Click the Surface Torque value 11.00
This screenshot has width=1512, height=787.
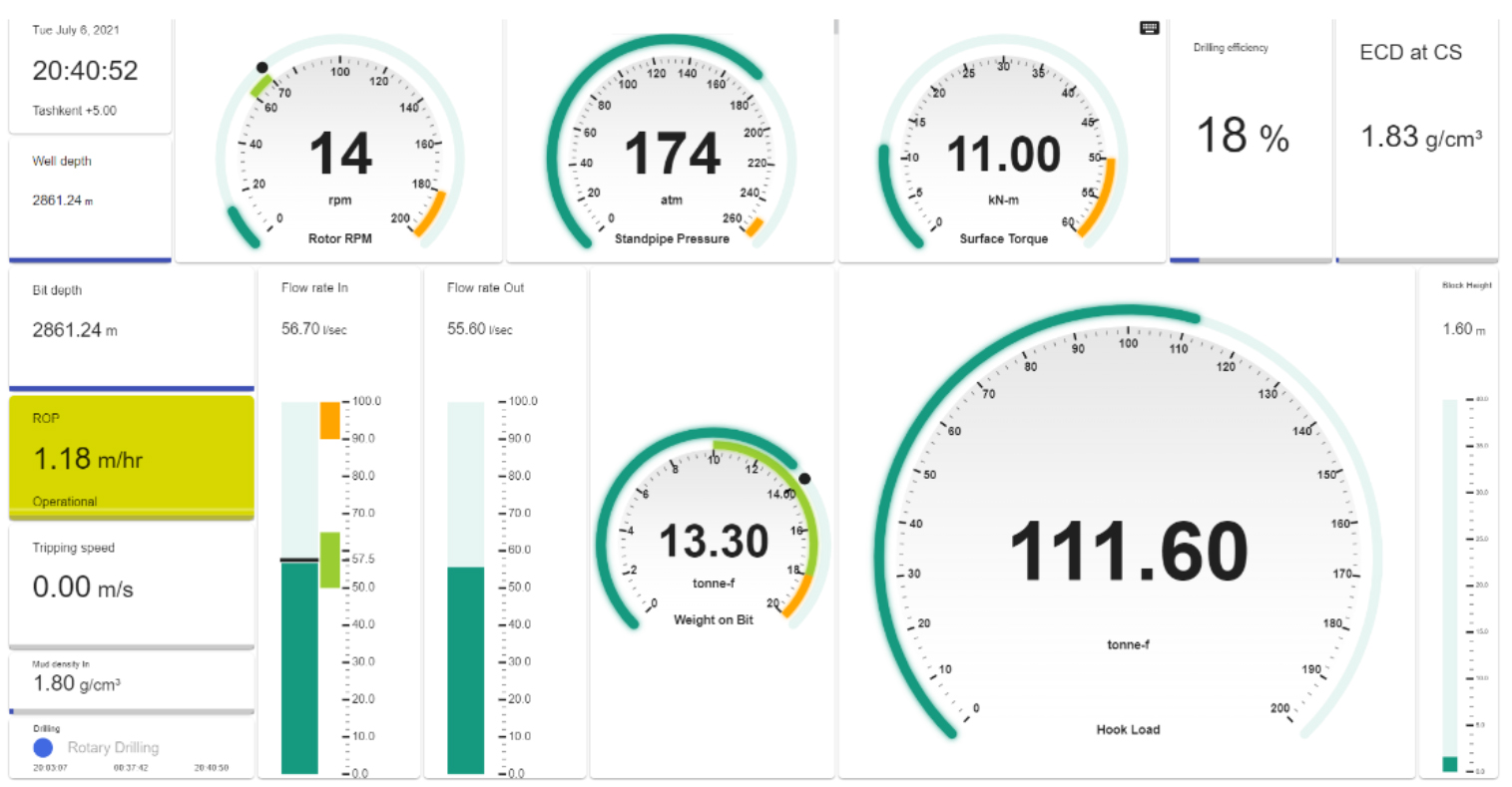(x=1003, y=156)
